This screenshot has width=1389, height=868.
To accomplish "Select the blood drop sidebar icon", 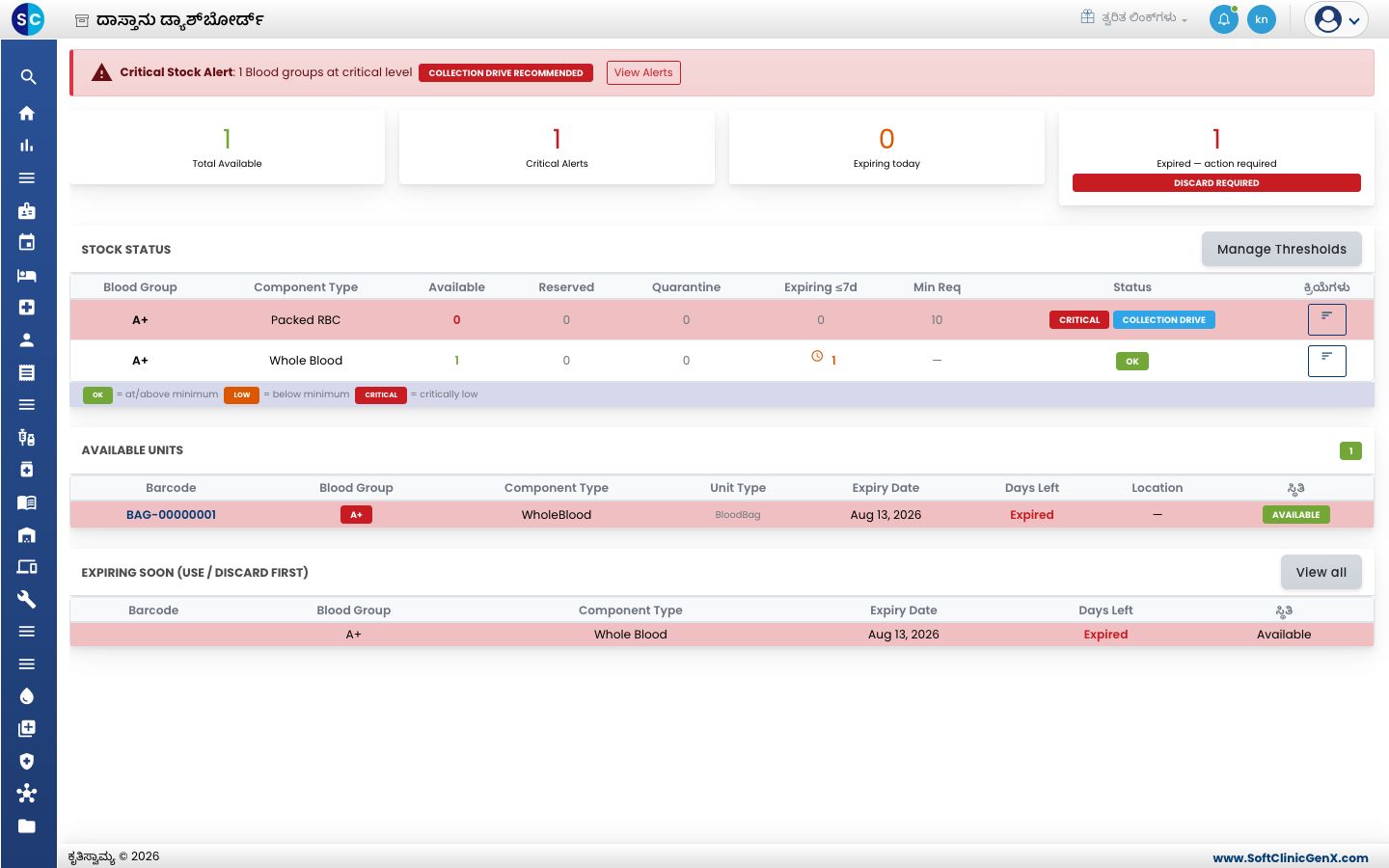I will click(27, 696).
